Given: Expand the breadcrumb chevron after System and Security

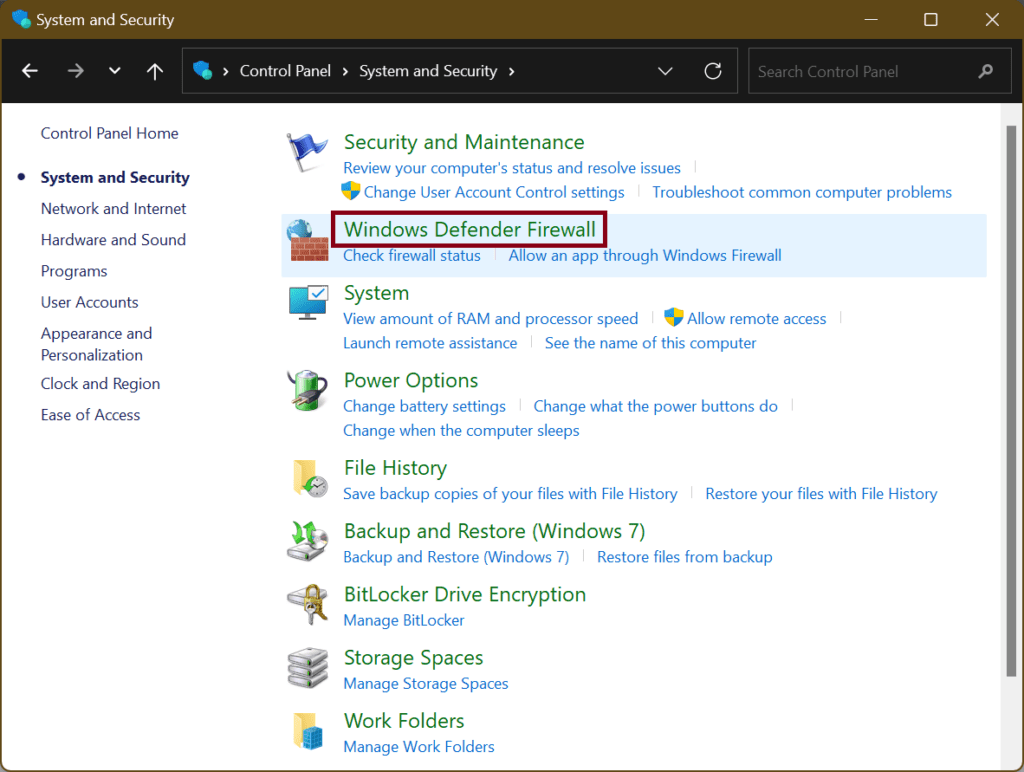Looking at the screenshot, I should coord(511,71).
